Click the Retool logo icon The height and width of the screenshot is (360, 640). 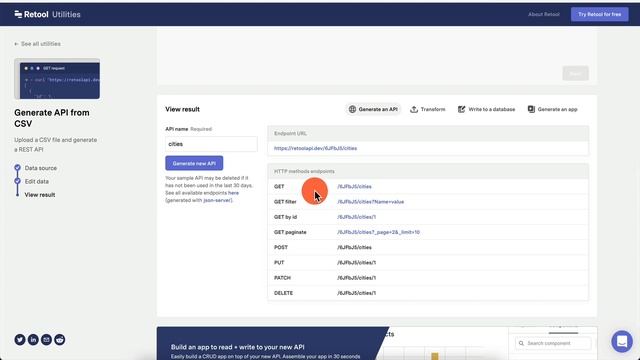coord(18,14)
